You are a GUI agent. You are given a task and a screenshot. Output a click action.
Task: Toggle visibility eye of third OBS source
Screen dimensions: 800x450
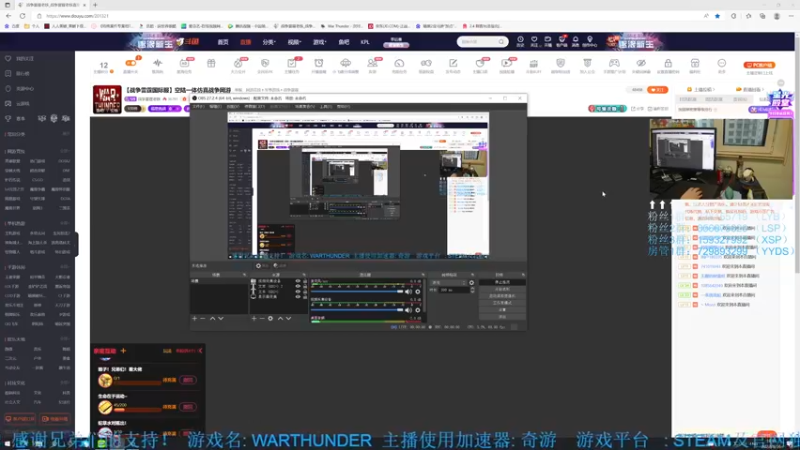coord(298,291)
